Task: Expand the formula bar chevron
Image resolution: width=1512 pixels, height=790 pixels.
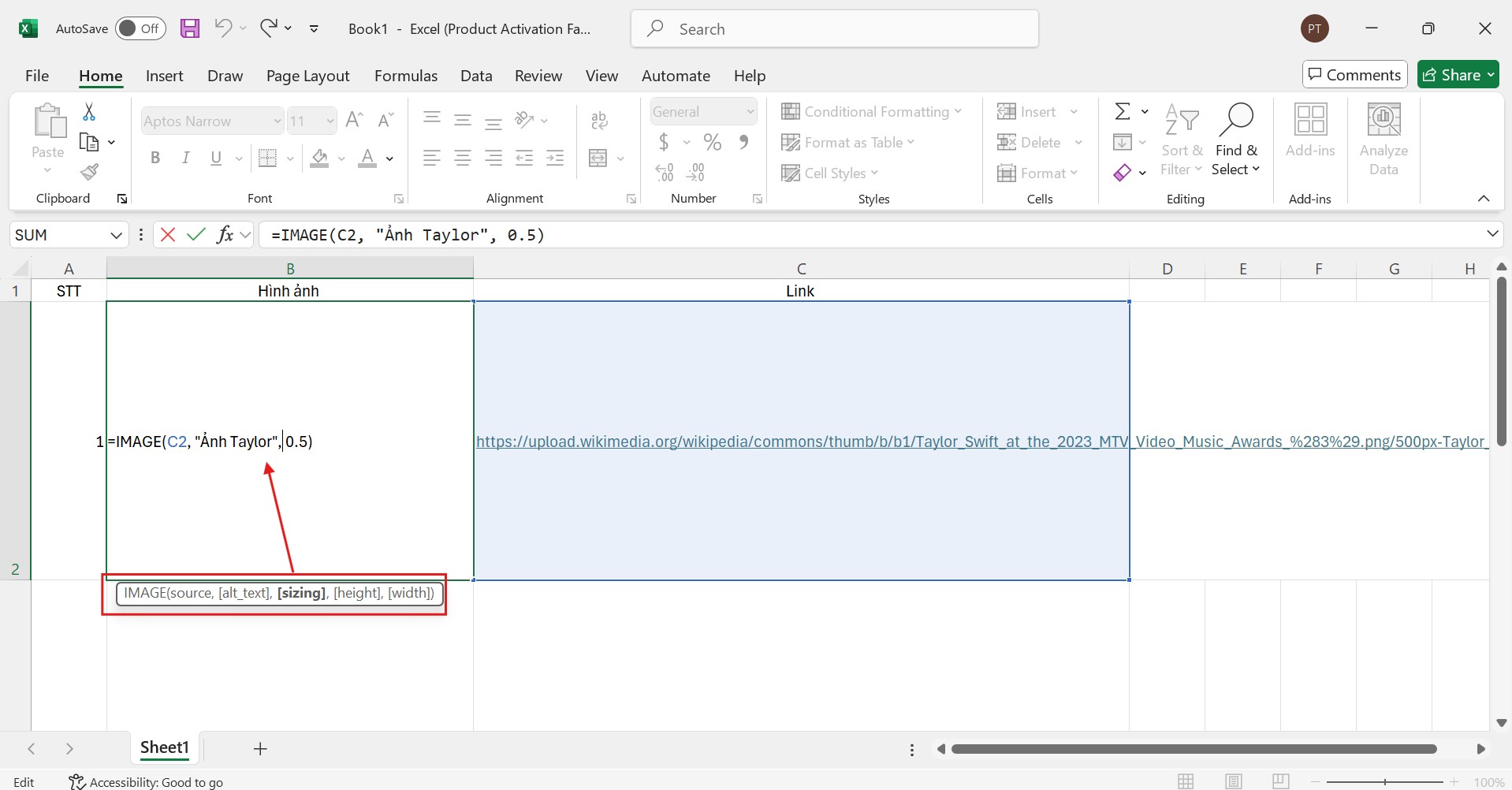Action: pyautogui.click(x=1492, y=233)
